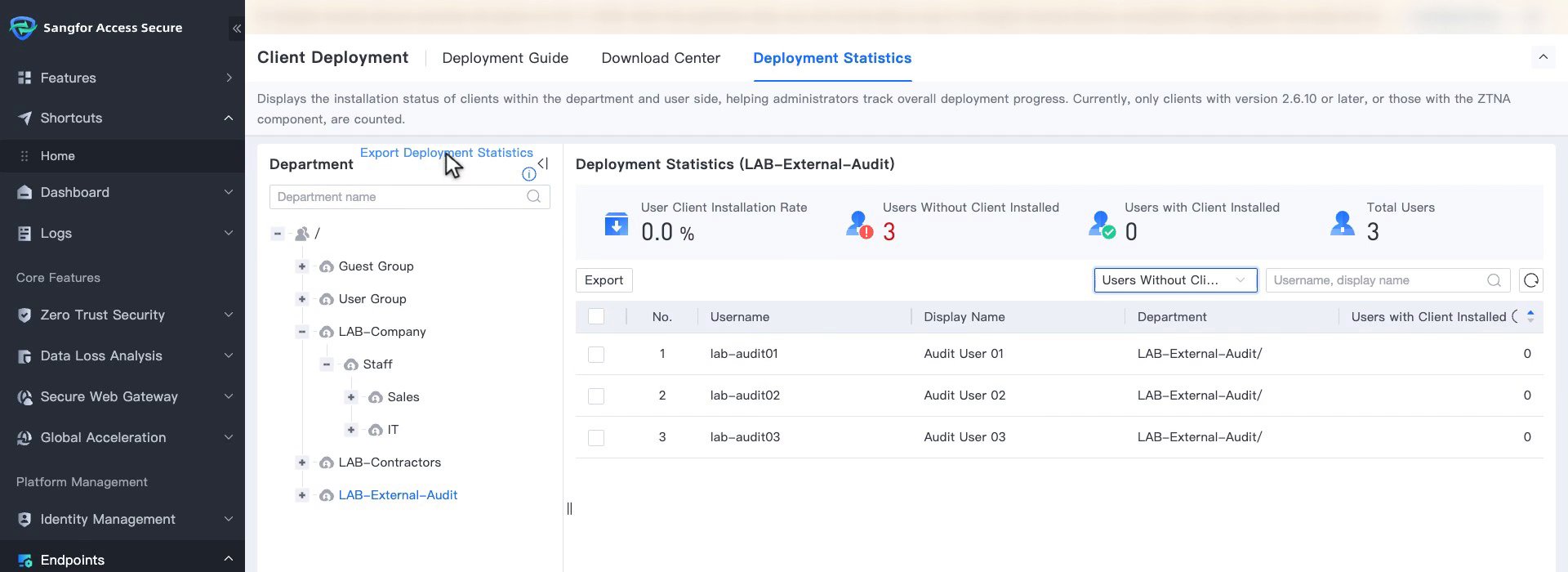Image resolution: width=1568 pixels, height=572 pixels.
Task: Click the Users with Client Installed icon
Action: 1102,224
